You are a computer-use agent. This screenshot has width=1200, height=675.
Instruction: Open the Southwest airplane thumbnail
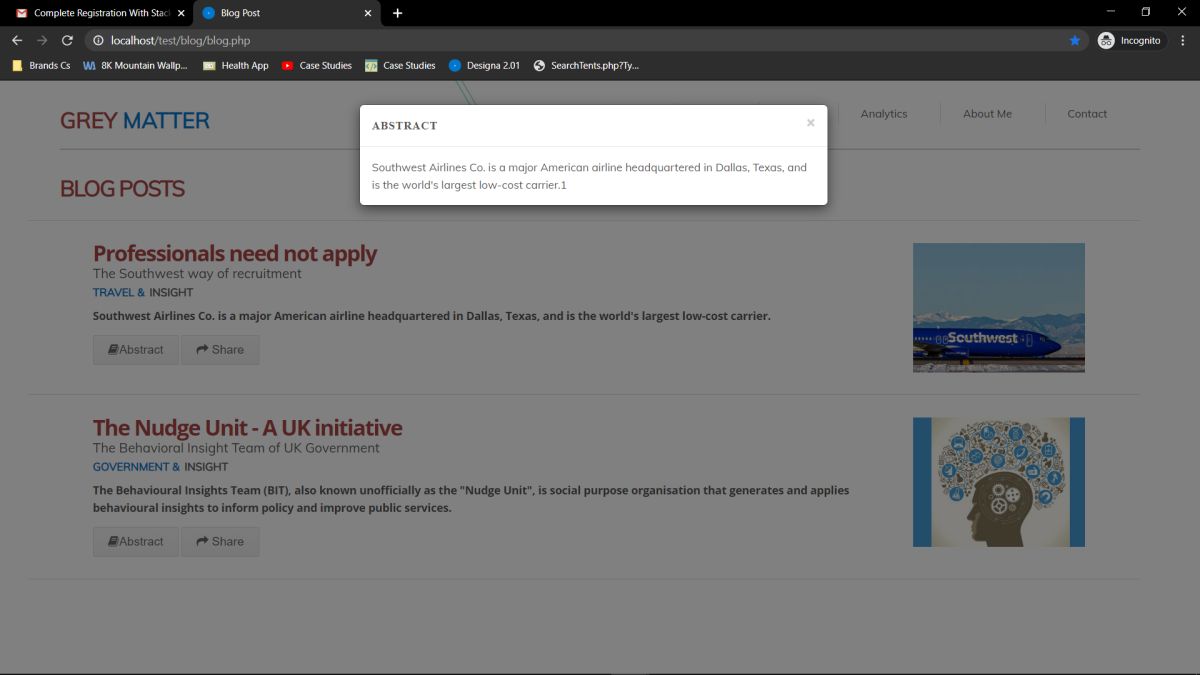coord(999,307)
